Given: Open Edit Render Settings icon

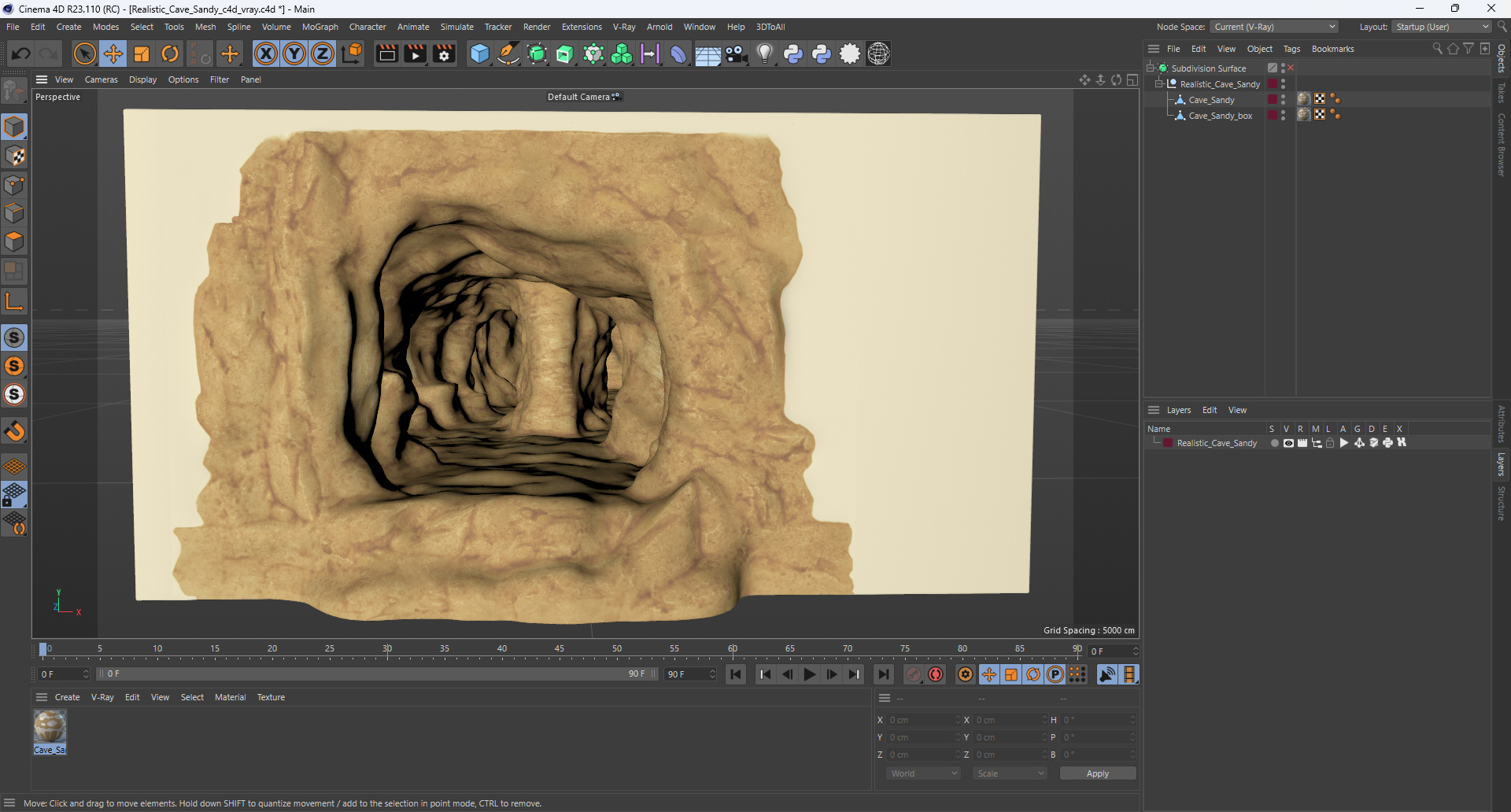Looking at the screenshot, I should [x=445, y=54].
